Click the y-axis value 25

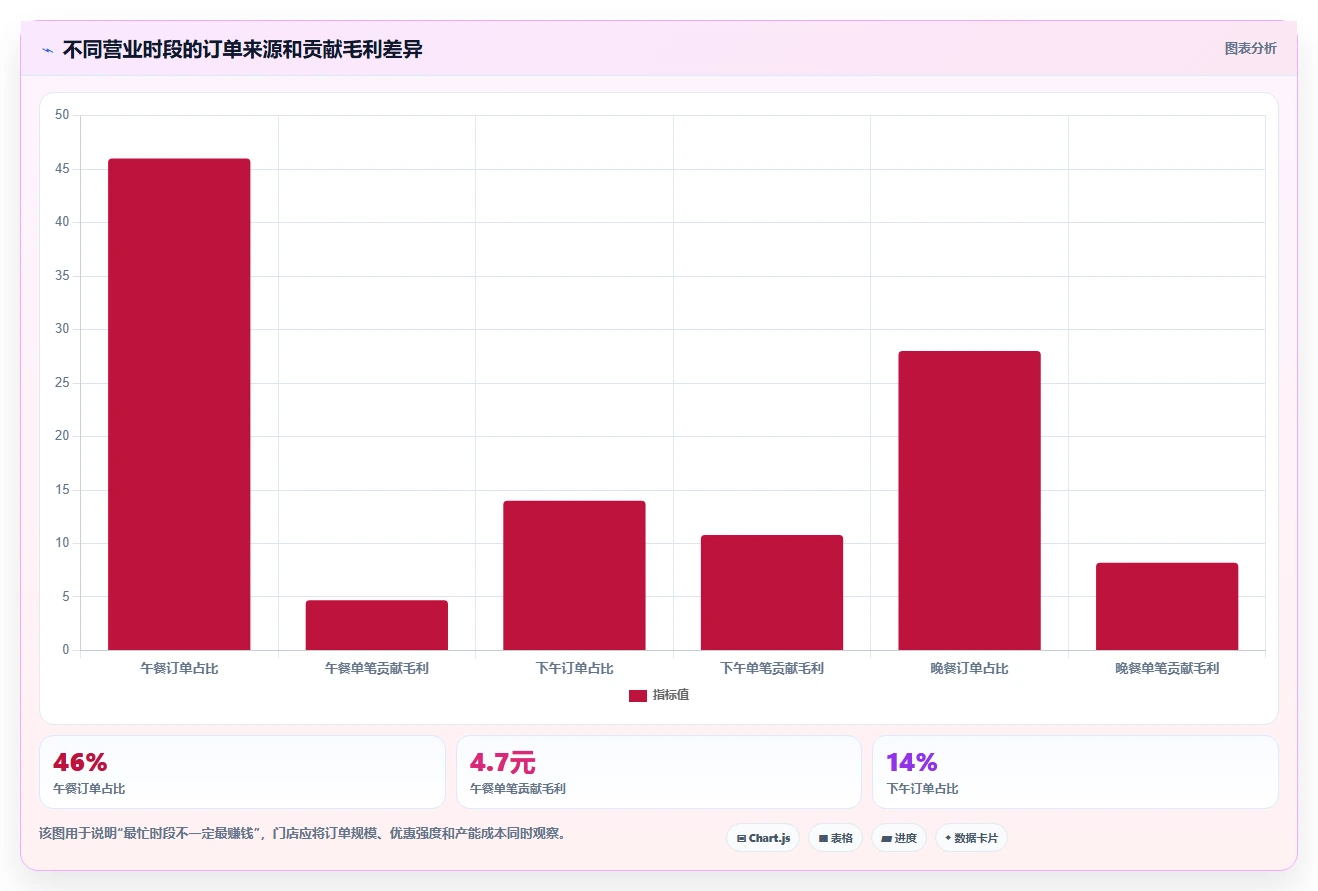point(62,383)
